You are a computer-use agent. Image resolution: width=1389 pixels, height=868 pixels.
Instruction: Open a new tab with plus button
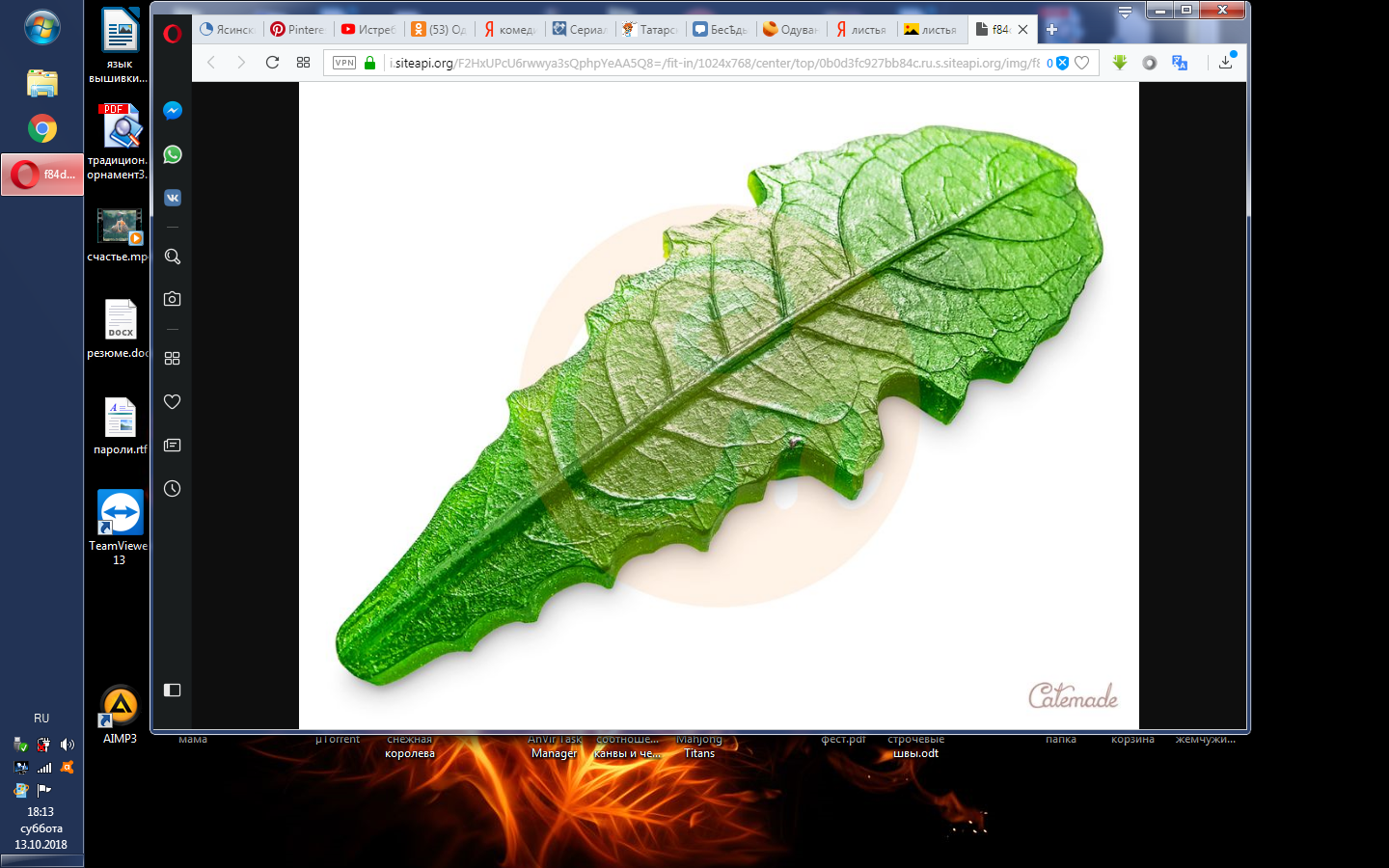[x=1052, y=30]
